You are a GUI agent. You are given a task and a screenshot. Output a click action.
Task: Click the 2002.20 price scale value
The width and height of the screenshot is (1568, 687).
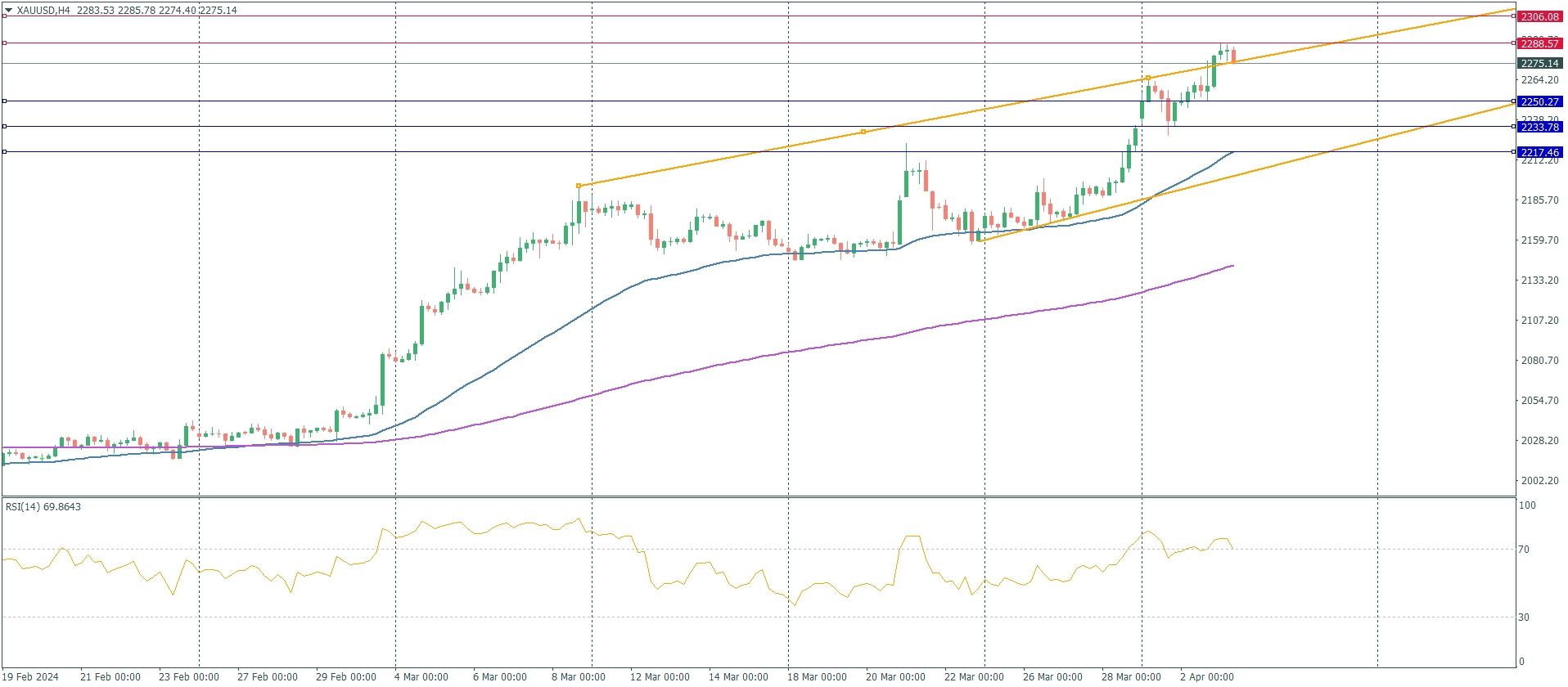(1539, 481)
